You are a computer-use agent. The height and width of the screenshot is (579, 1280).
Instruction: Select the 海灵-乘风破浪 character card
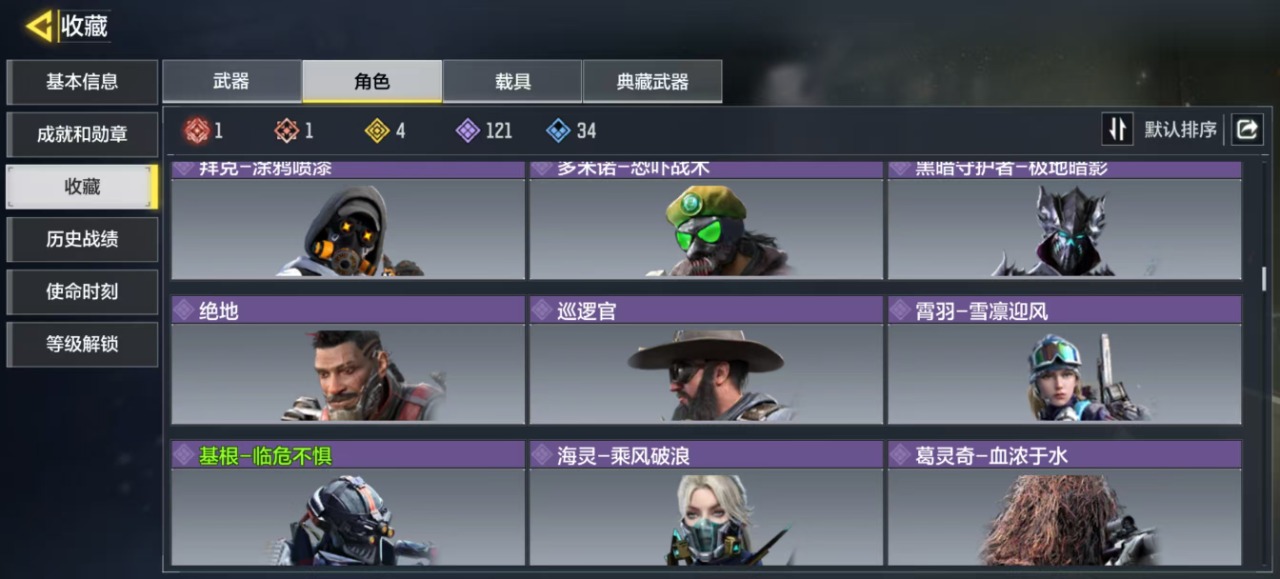pos(706,504)
